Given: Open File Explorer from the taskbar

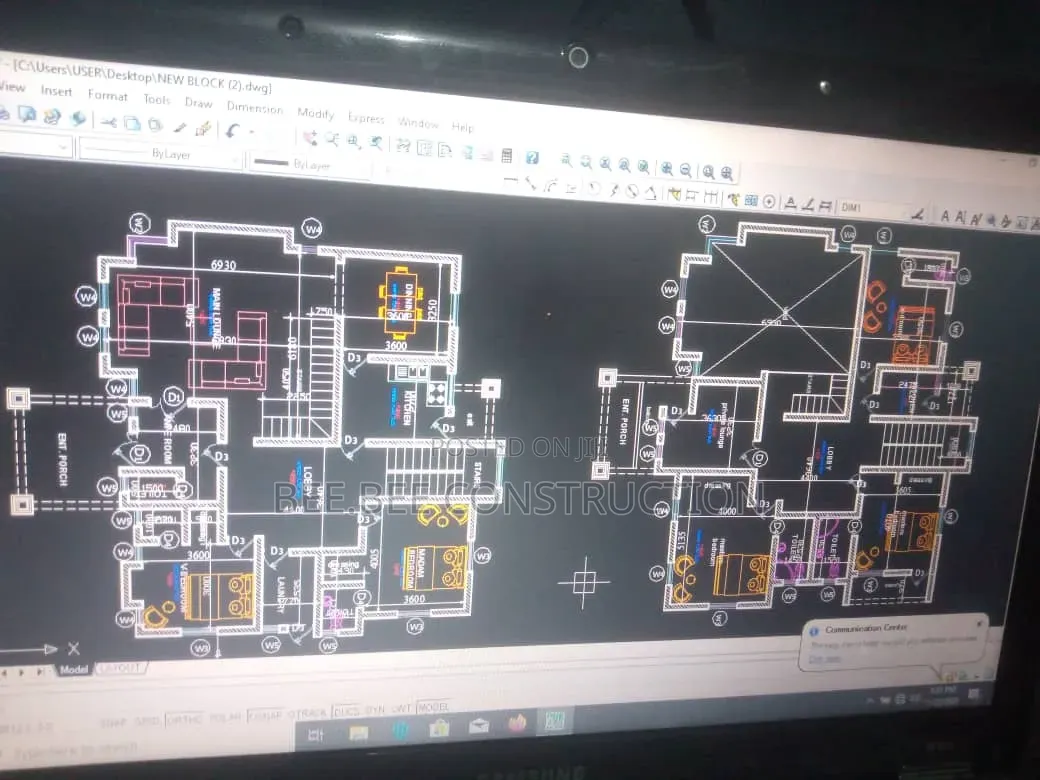Looking at the screenshot, I should pyautogui.click(x=358, y=733).
